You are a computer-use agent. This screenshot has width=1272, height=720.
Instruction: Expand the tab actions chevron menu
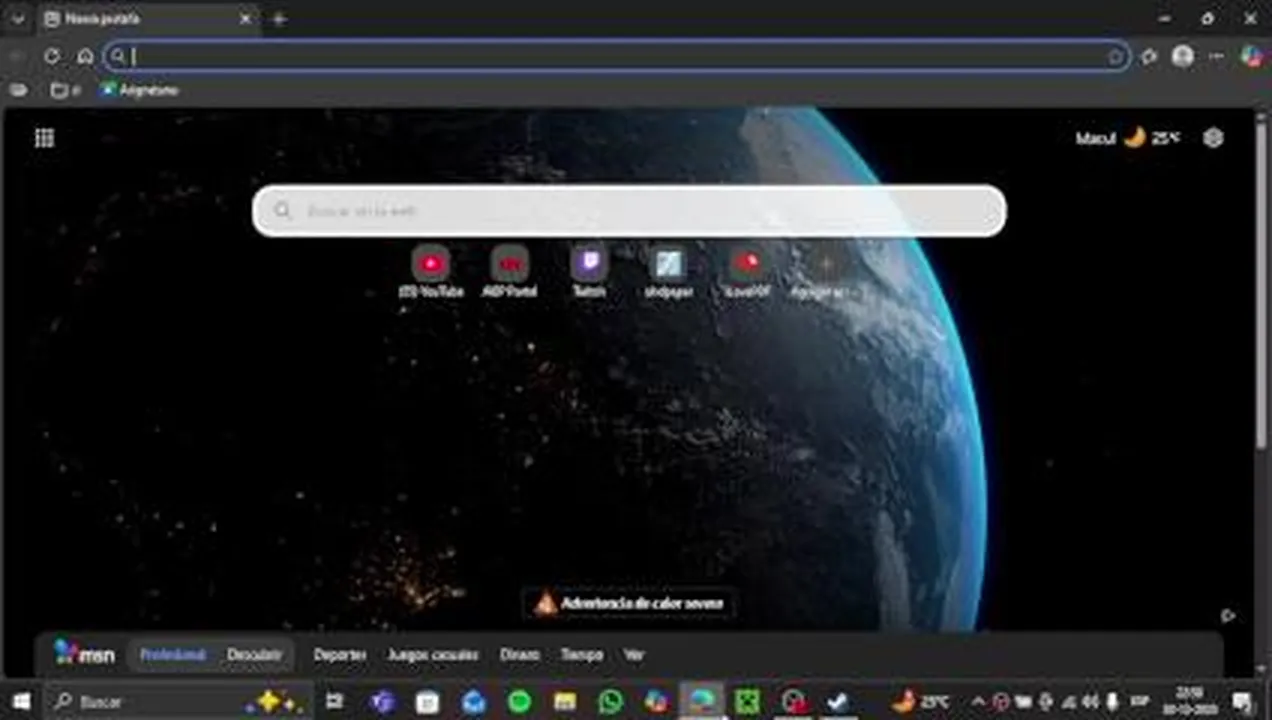17,19
